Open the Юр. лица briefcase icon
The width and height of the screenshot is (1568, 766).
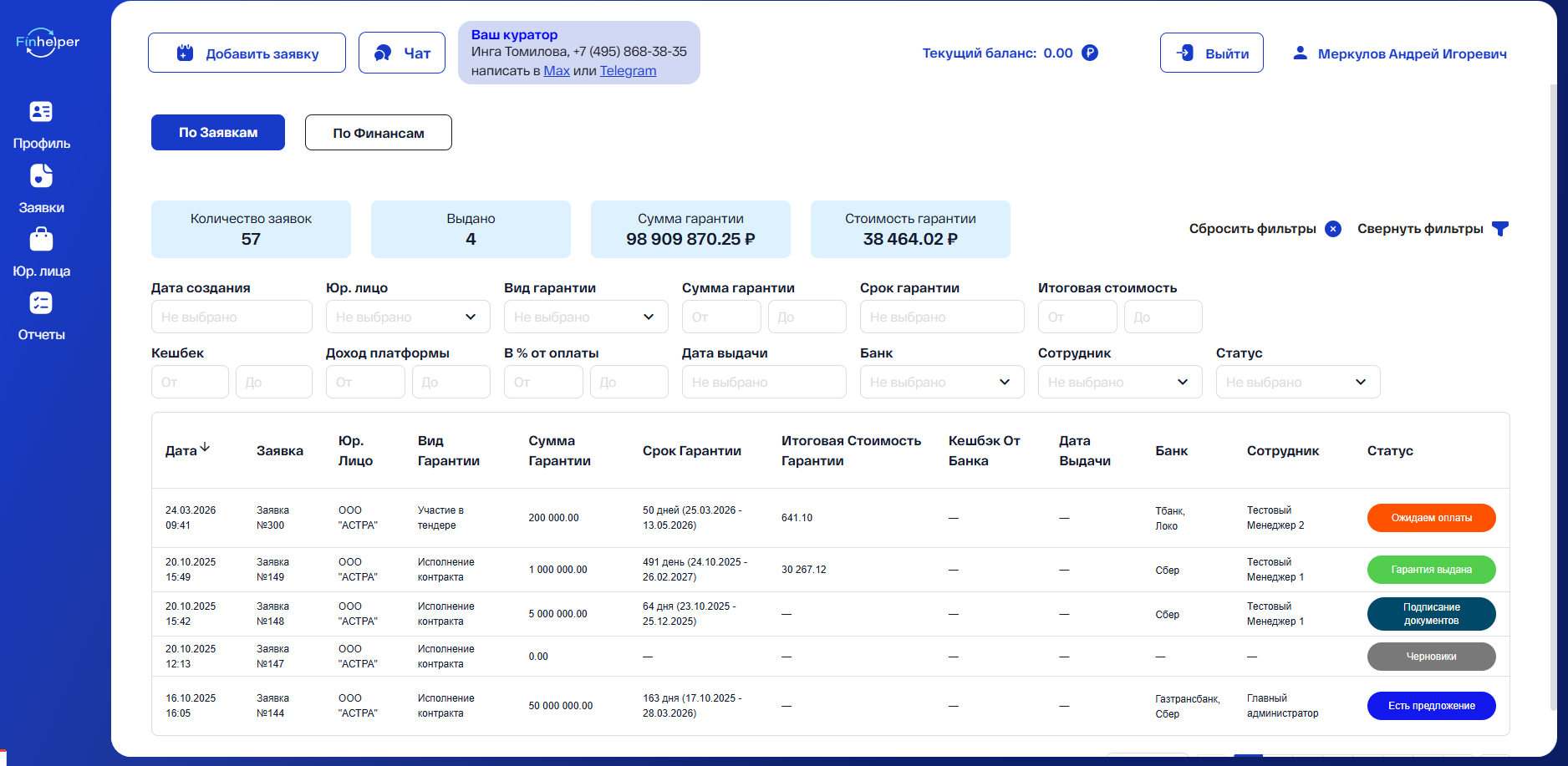[41, 240]
